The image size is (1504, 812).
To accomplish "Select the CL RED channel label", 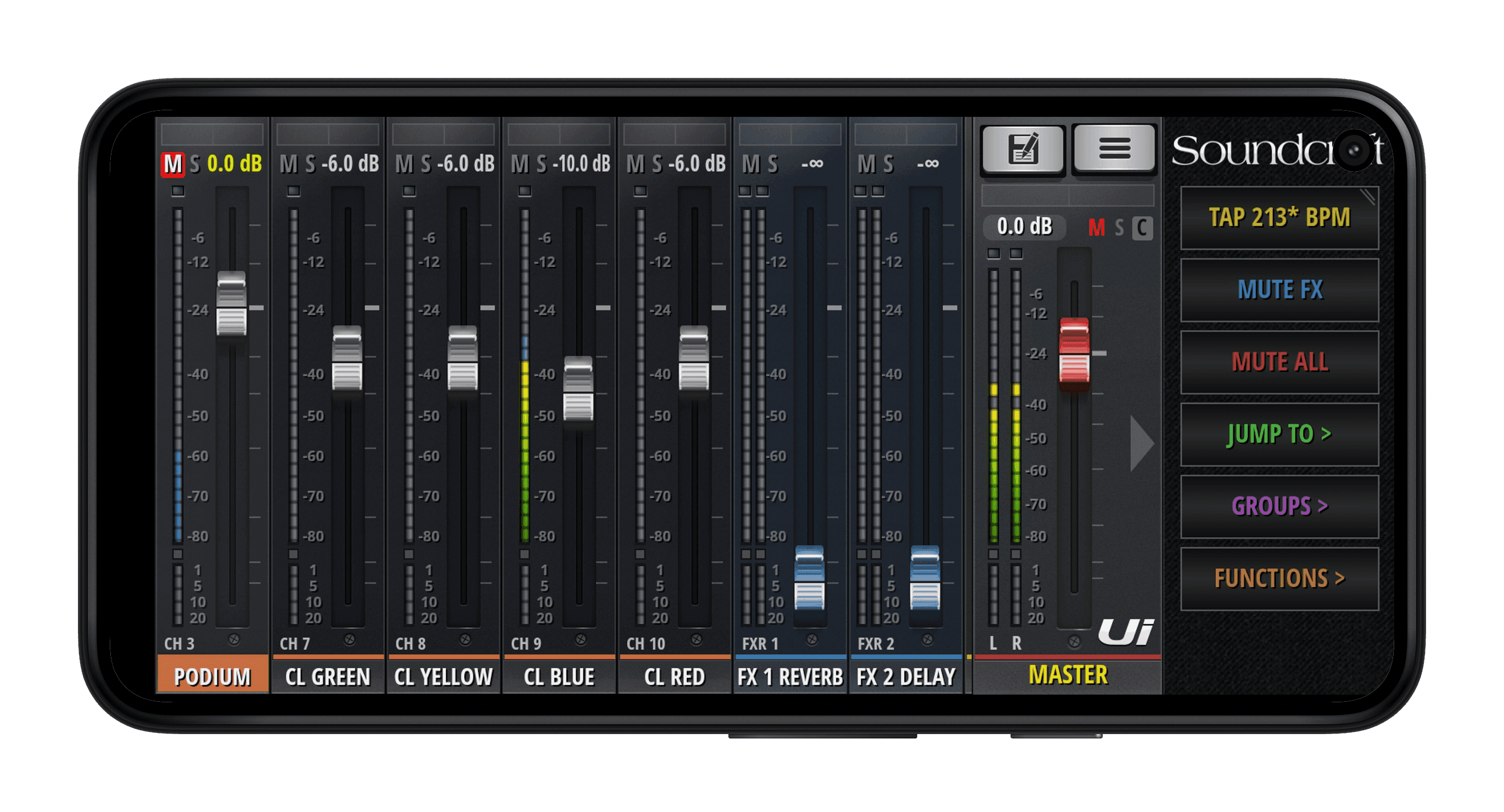I will tap(675, 676).
